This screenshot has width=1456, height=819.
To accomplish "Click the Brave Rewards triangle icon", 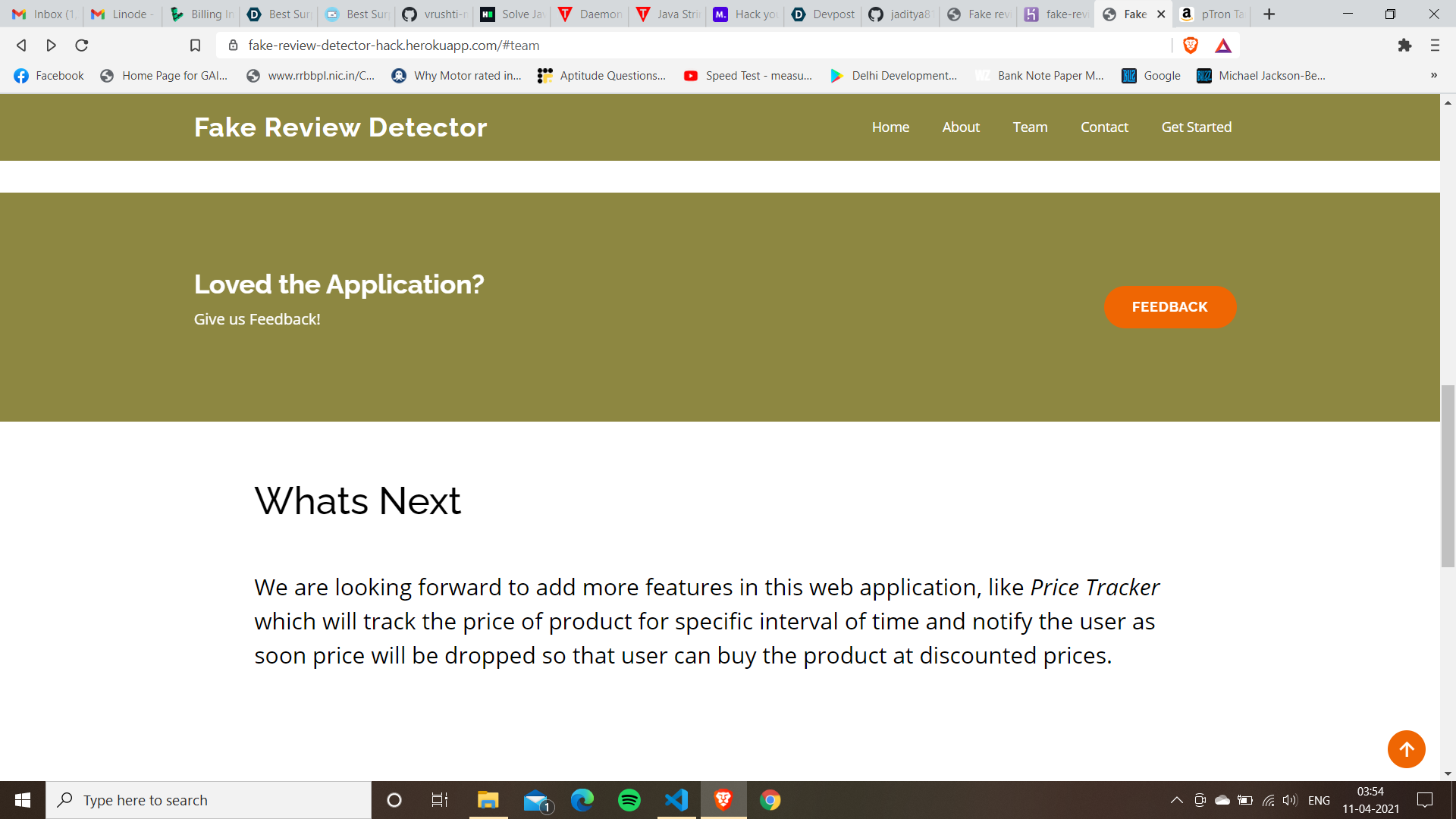I will click(1223, 45).
